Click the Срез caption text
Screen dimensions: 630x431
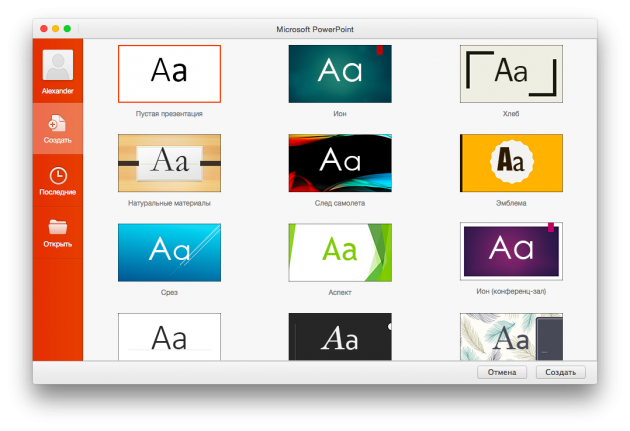(x=169, y=292)
